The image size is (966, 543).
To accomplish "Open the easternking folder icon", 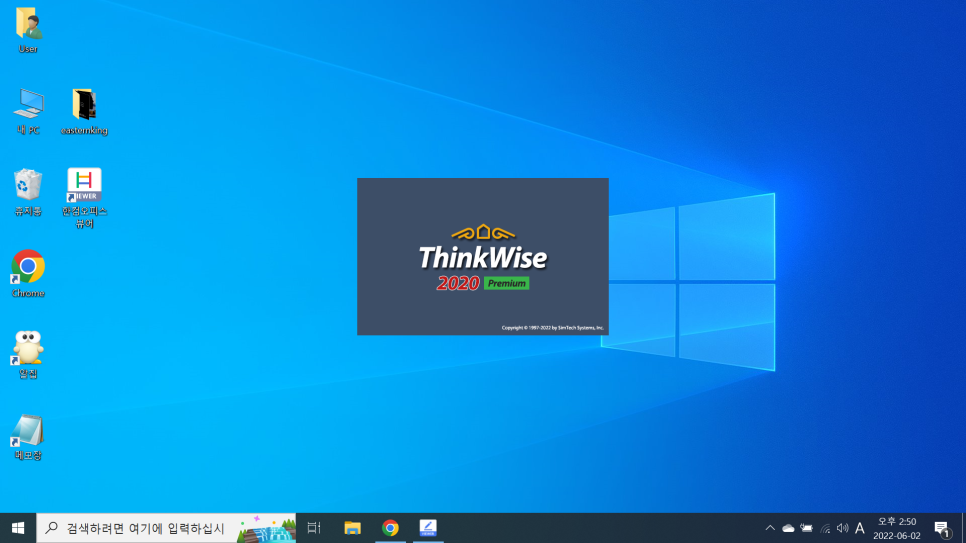I will pyautogui.click(x=84, y=112).
